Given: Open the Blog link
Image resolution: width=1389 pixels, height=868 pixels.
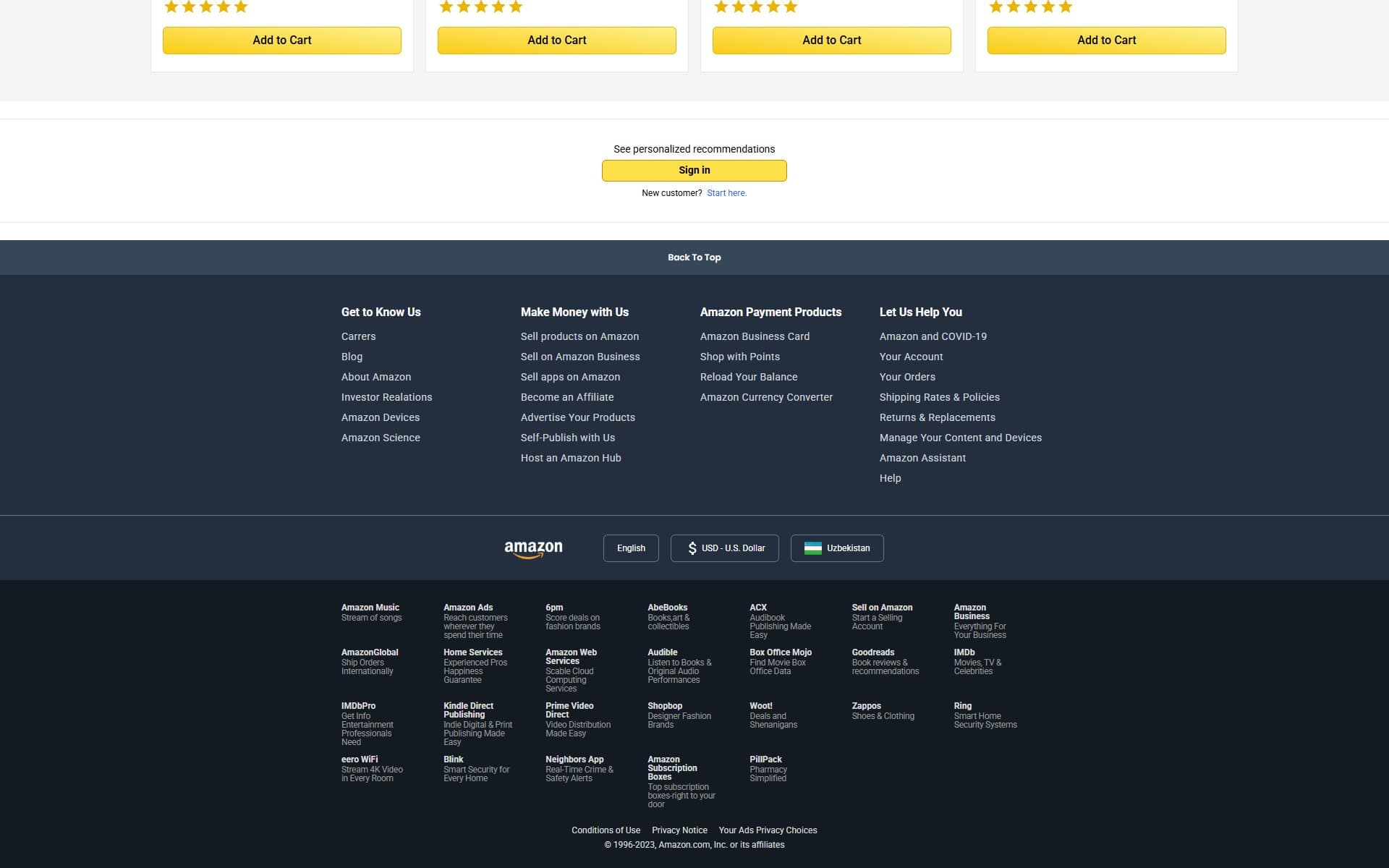Looking at the screenshot, I should (x=352, y=357).
